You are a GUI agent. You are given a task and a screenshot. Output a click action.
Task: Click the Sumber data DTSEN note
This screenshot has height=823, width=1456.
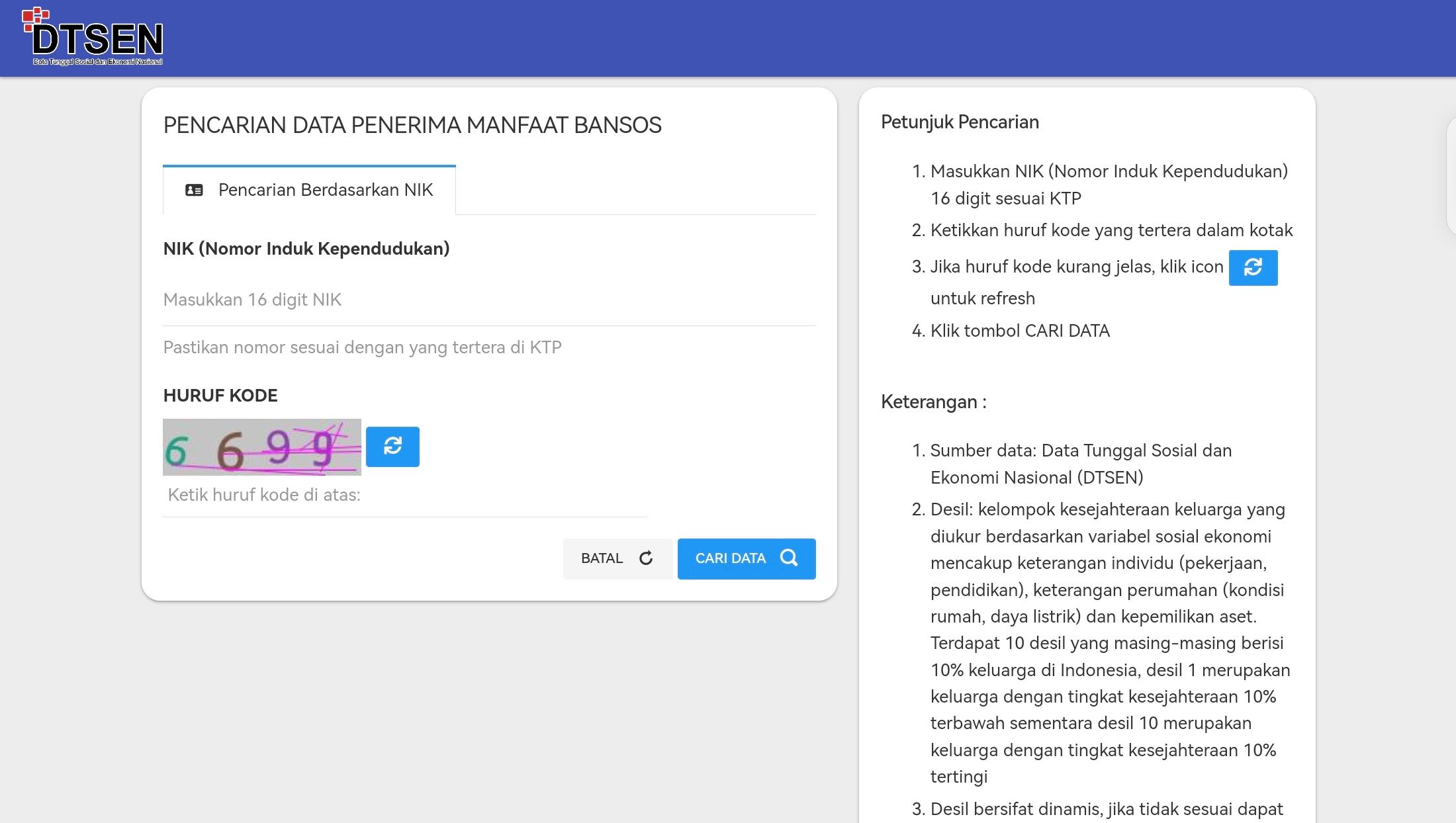(1080, 464)
